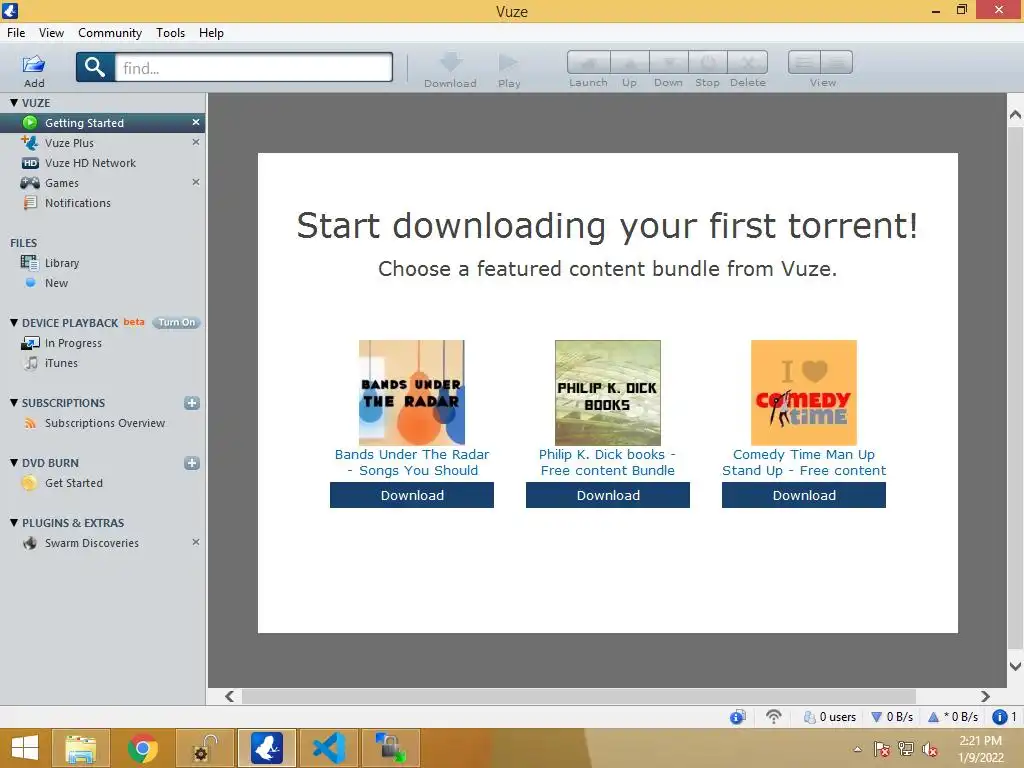The image size is (1024, 768).
Task: Focus the find search field
Action: click(x=253, y=68)
